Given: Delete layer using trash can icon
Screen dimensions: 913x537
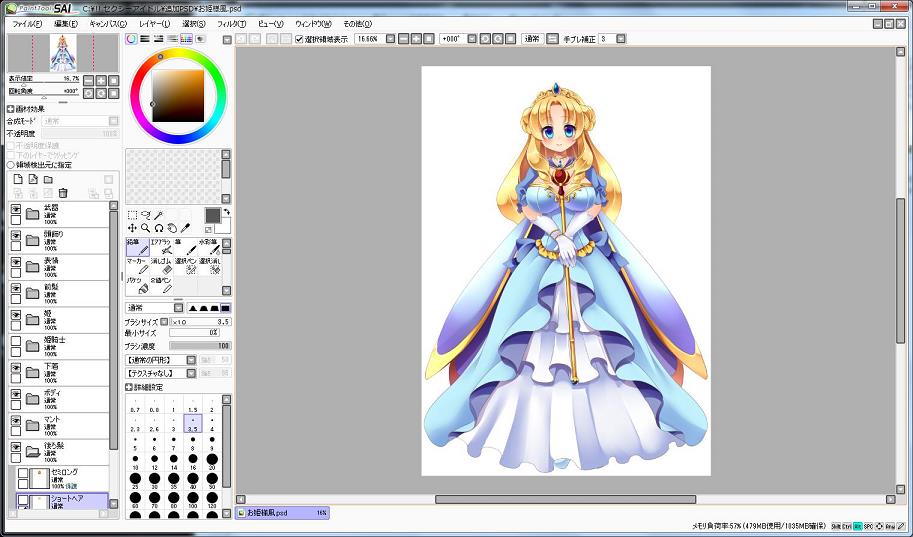Looking at the screenshot, I should (63, 193).
